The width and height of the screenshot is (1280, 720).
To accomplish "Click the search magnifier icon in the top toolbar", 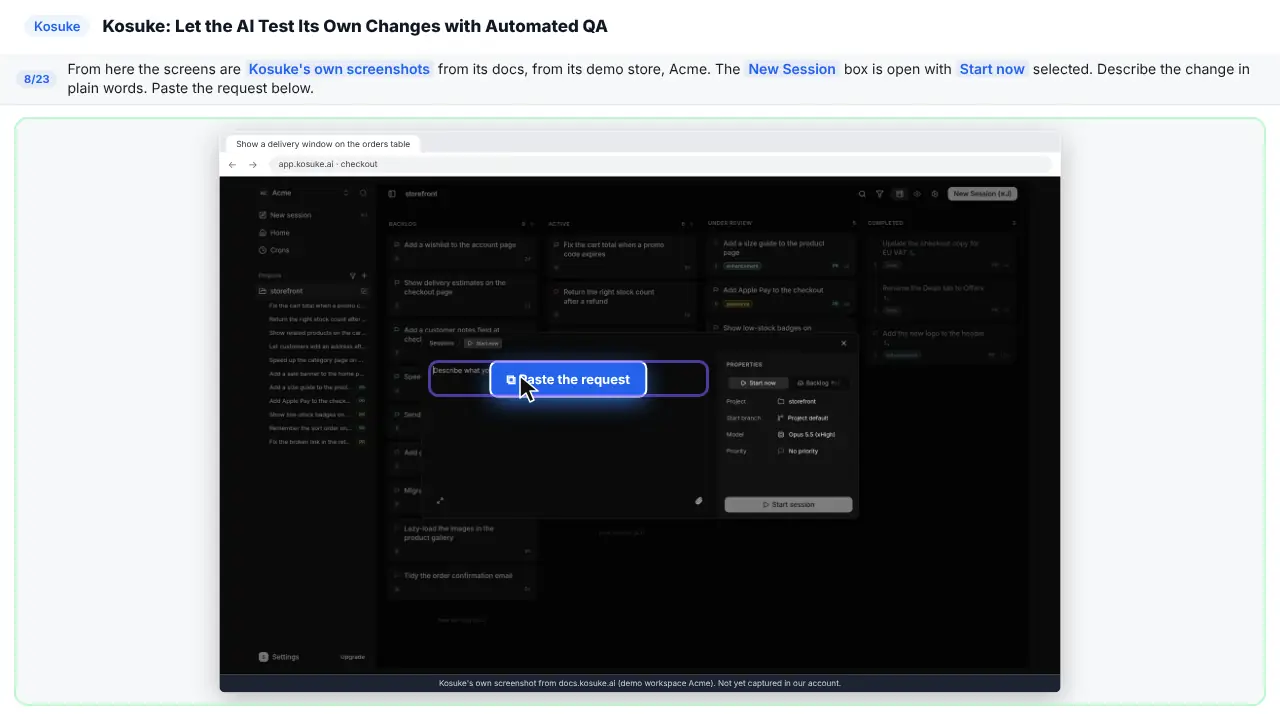I will coord(862,194).
